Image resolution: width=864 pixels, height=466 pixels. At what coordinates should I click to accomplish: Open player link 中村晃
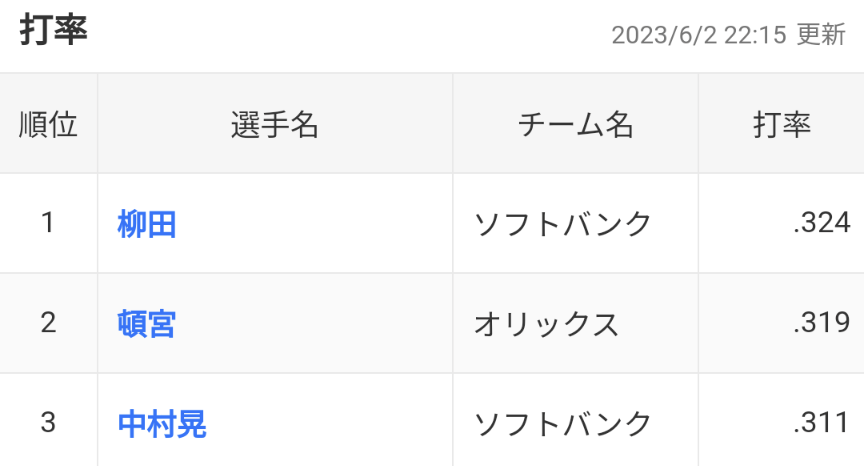[x=162, y=424]
